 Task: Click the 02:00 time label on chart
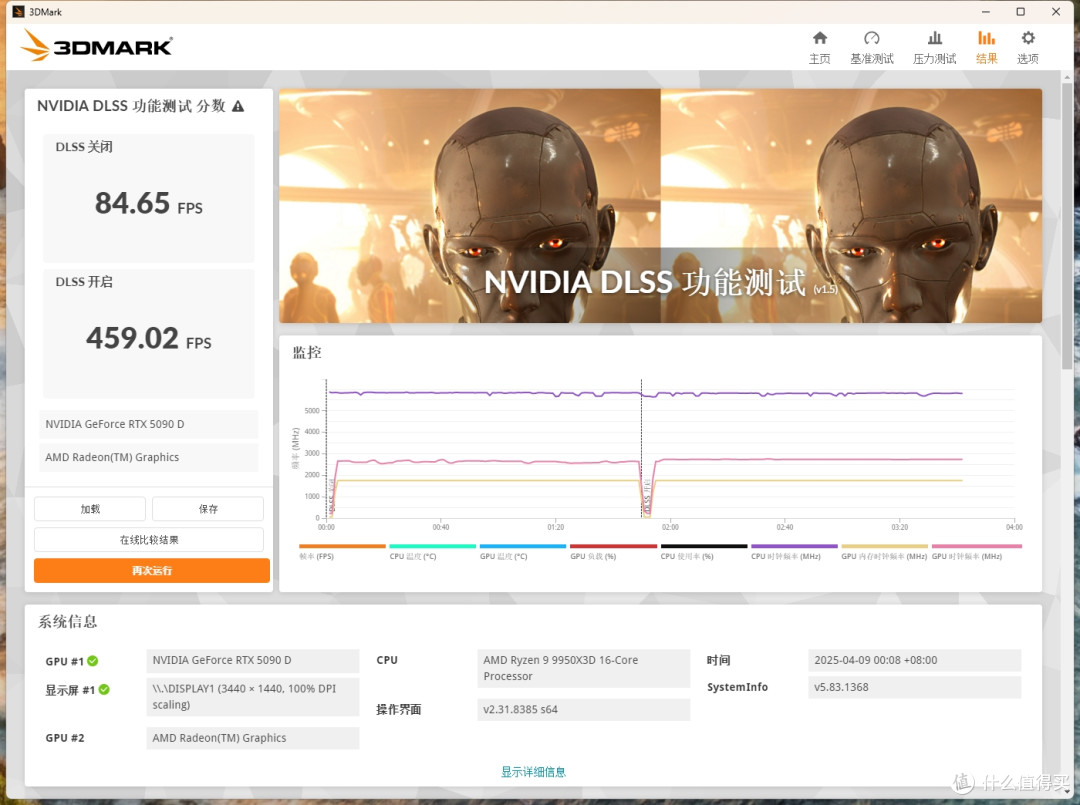[x=670, y=527]
